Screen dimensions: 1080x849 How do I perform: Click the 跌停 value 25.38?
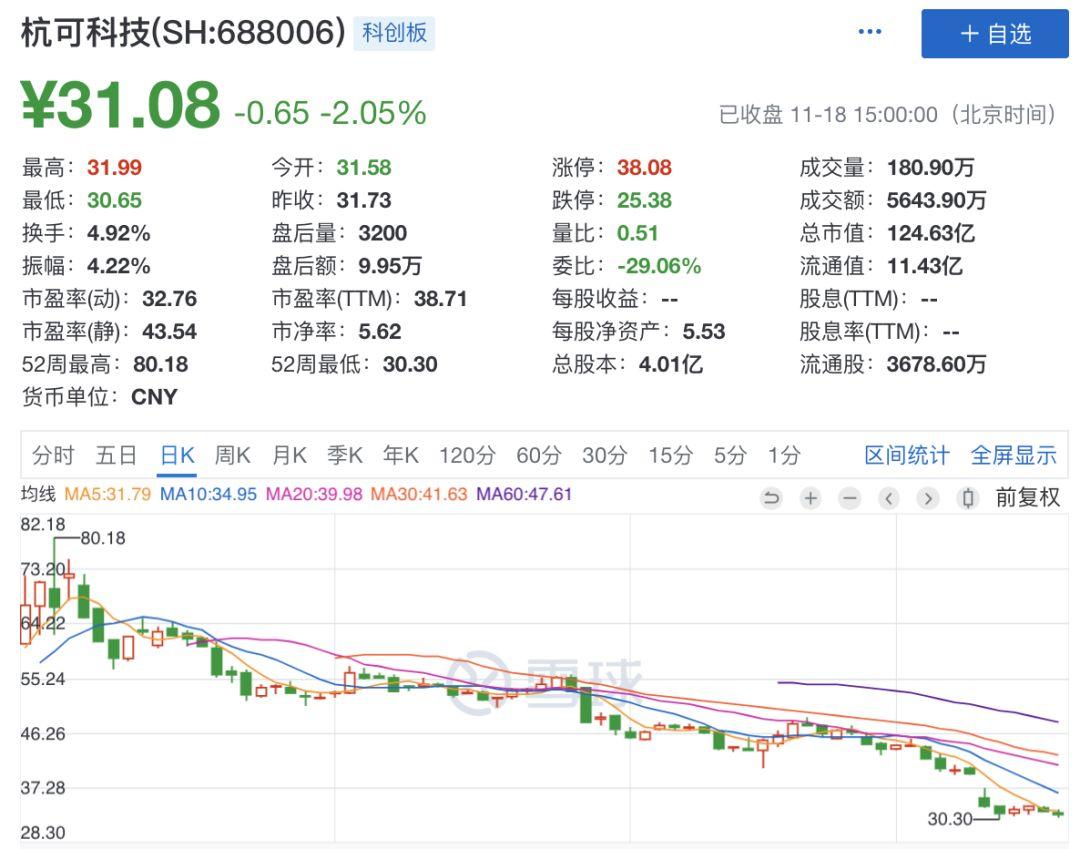pyautogui.click(x=644, y=200)
